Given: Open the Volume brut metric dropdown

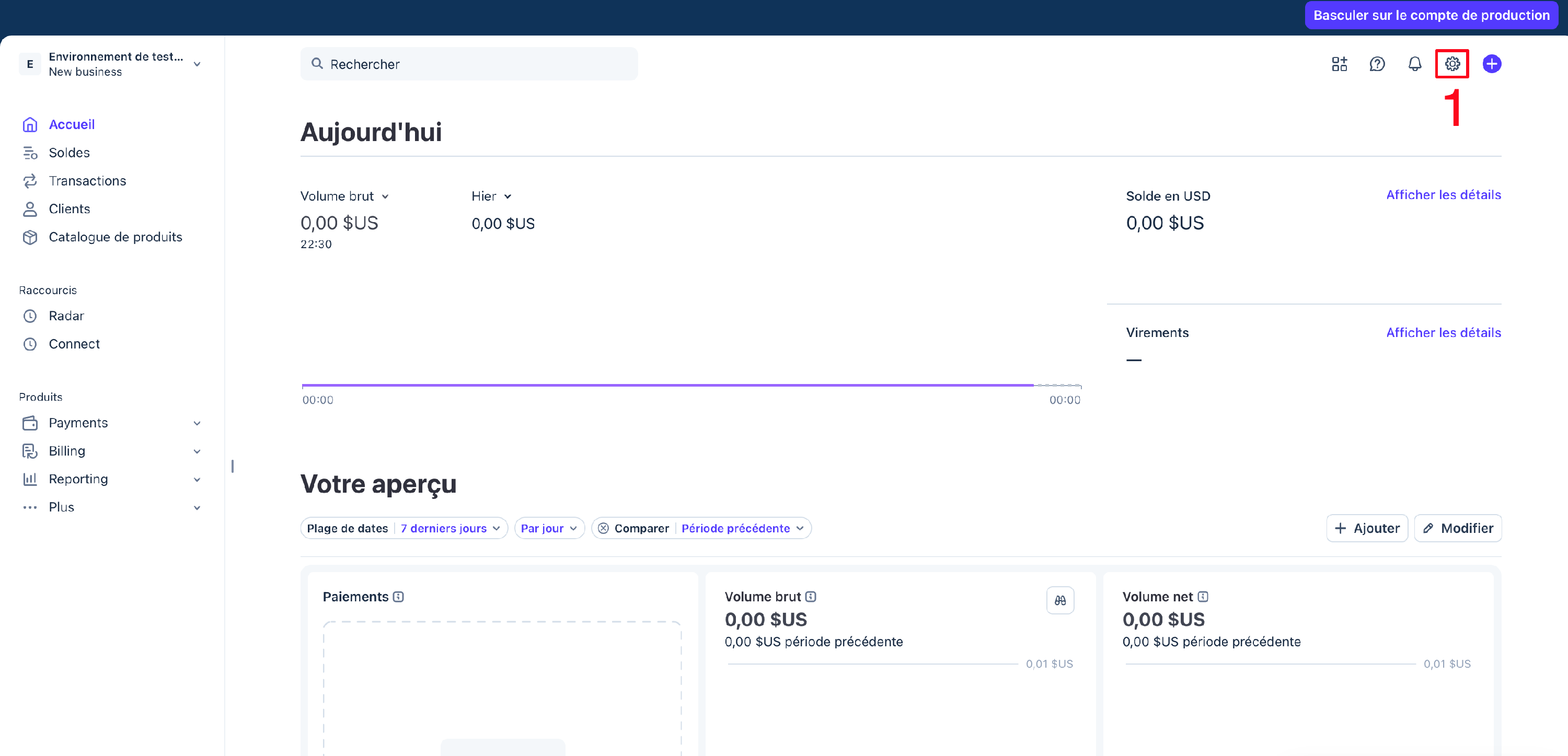Looking at the screenshot, I should [x=344, y=196].
